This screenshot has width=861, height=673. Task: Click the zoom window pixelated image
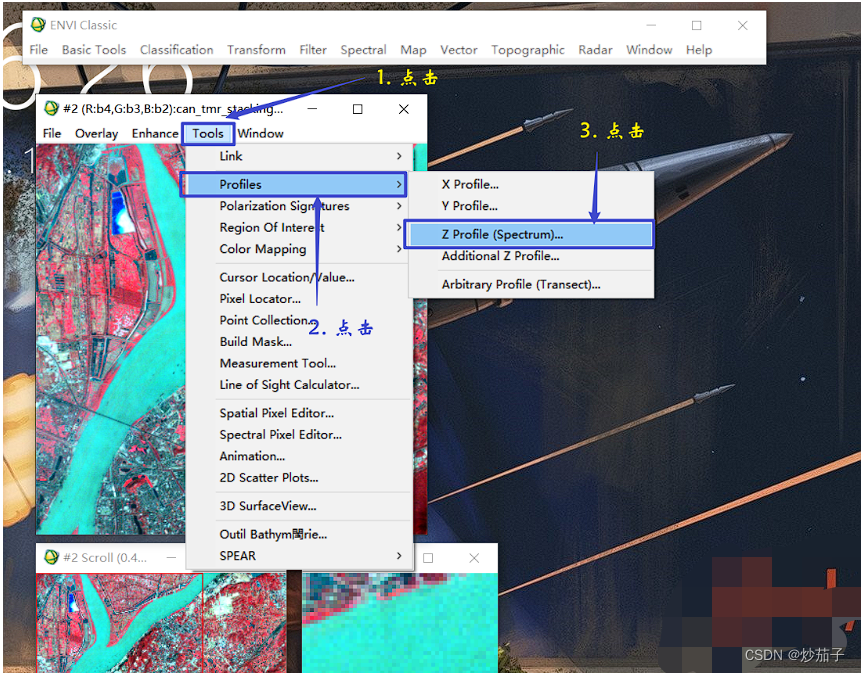(400, 623)
